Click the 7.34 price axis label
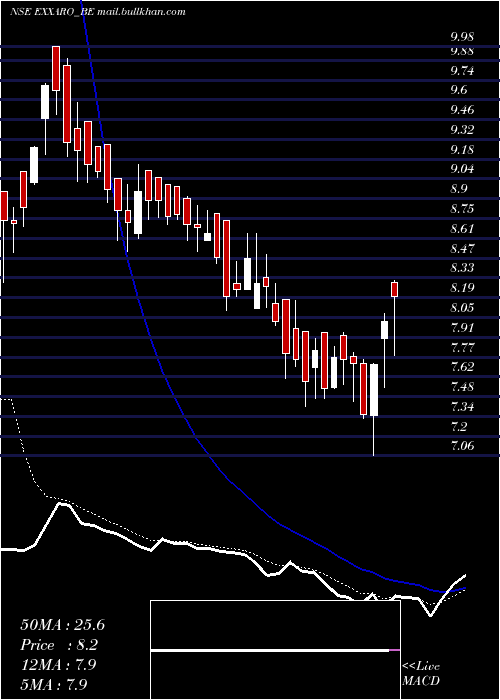This screenshot has height=700, width=500. point(462,406)
